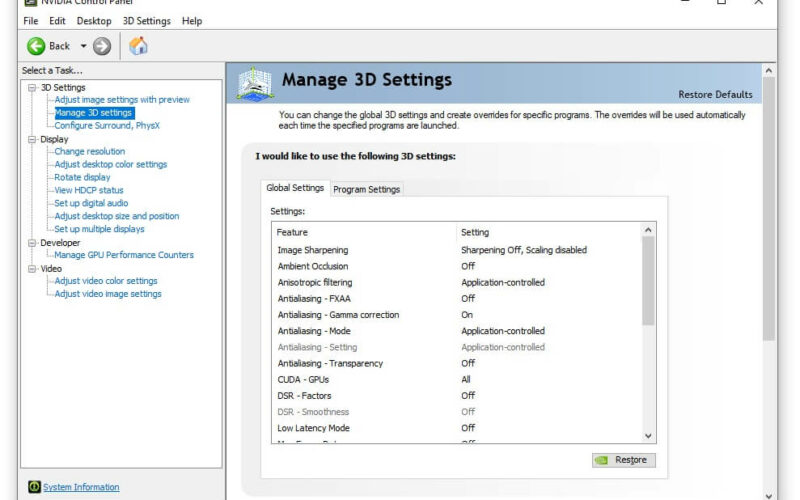800x500 pixels.
Task: Open the Desktop menu
Action: (94, 21)
